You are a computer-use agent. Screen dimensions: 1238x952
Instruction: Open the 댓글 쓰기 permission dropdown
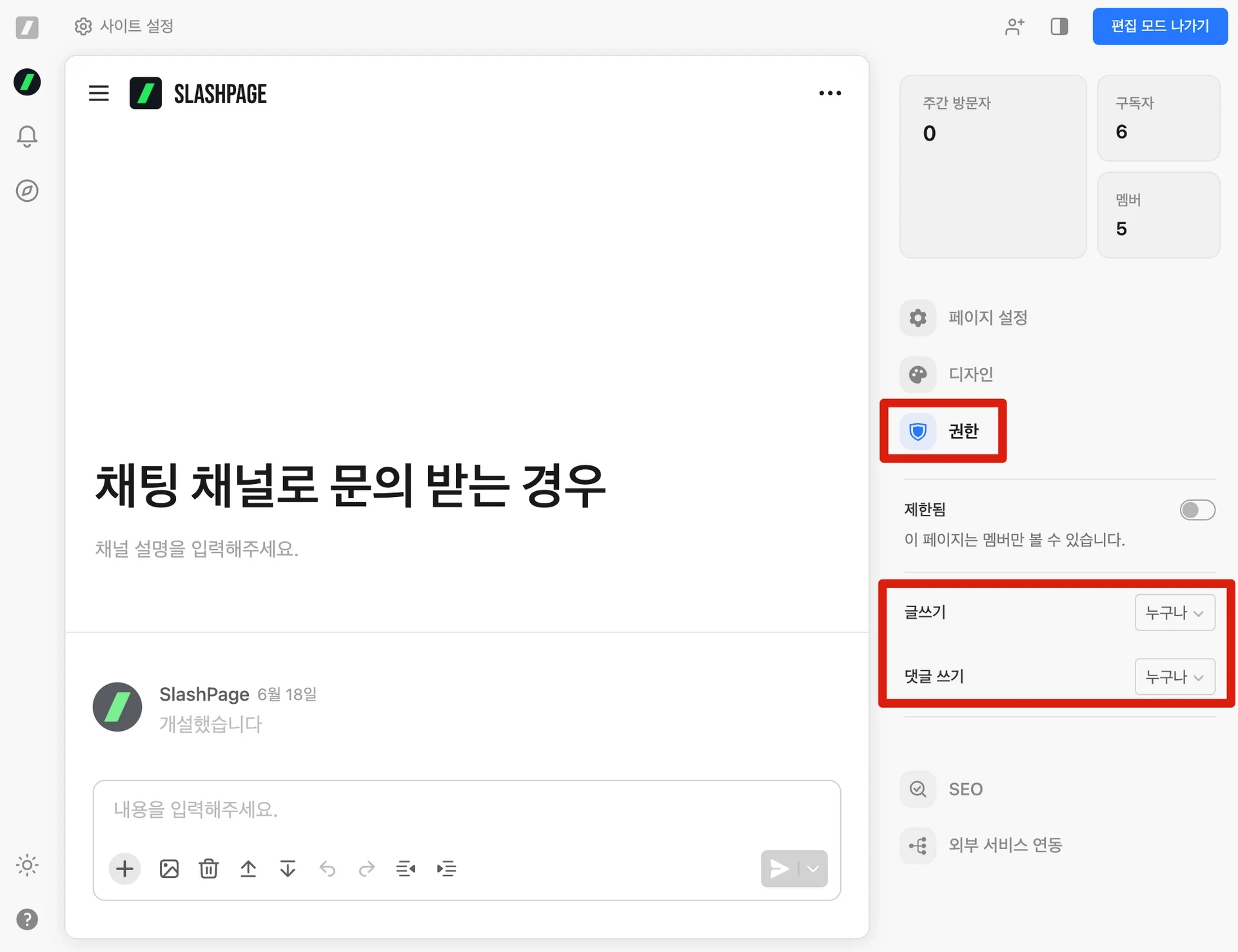(x=1174, y=677)
